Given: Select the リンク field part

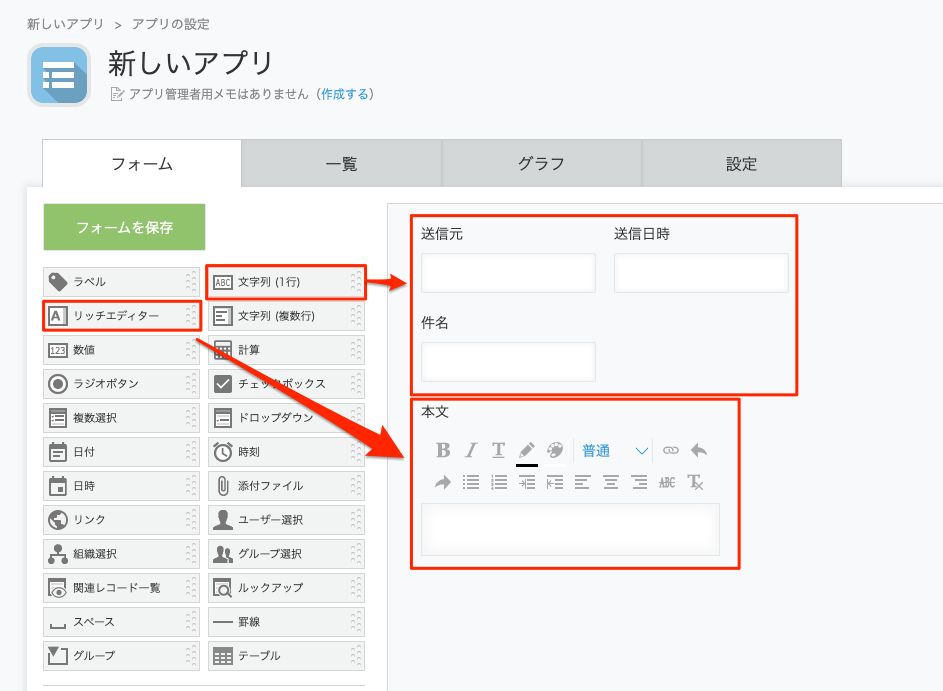Looking at the screenshot, I should click(121, 520).
